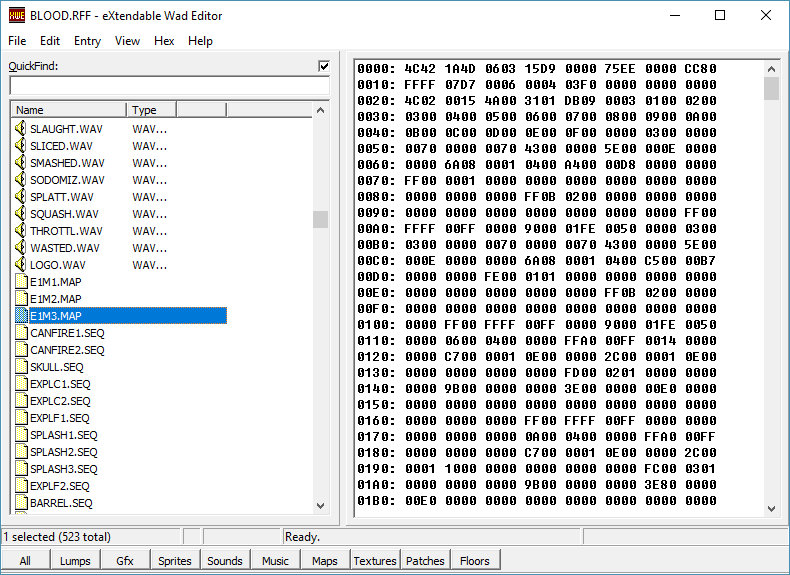Click the XWE application icon in title bar
This screenshot has width=790, height=575.
point(15,15)
